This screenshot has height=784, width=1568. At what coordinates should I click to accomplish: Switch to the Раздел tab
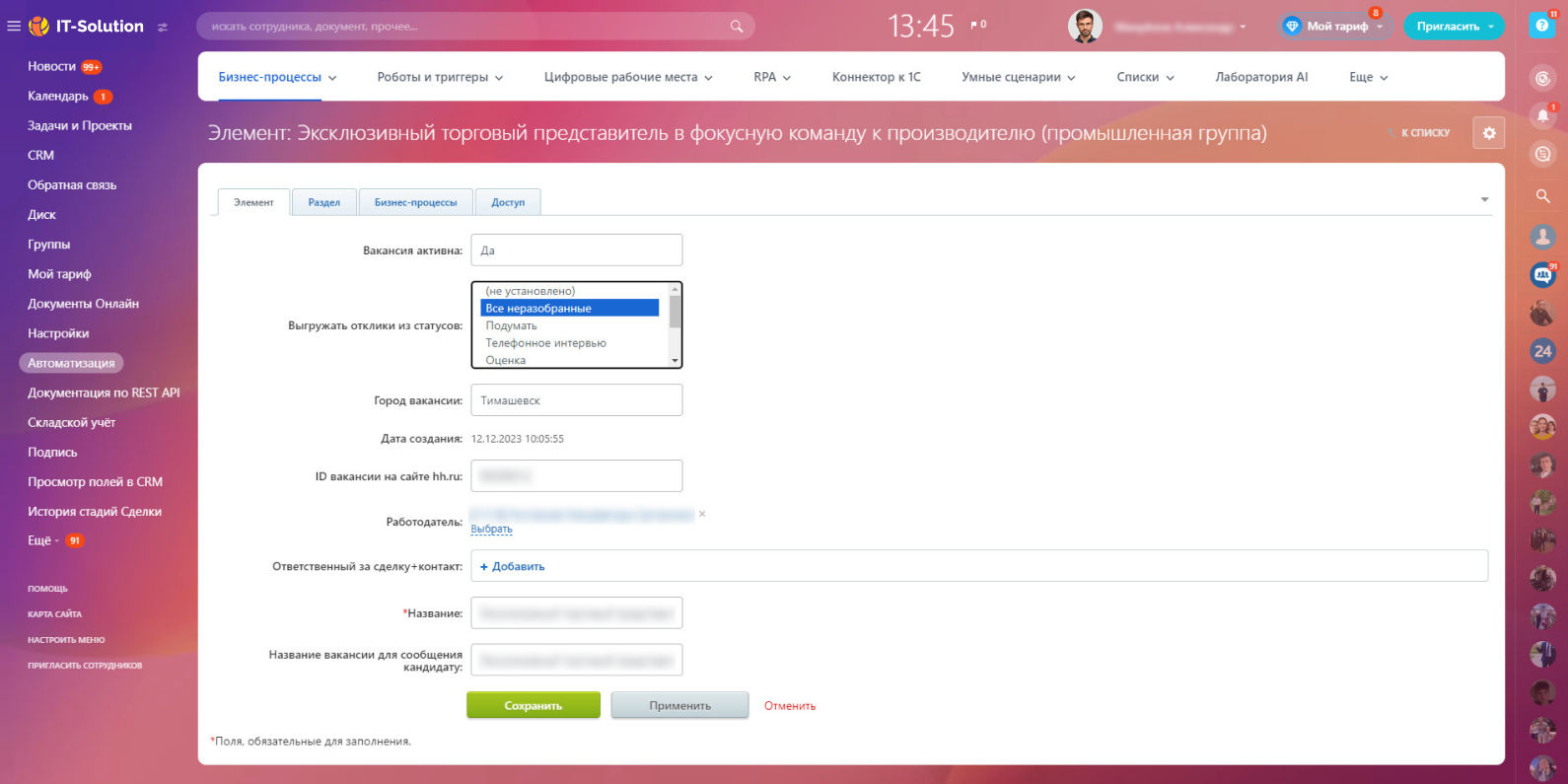point(323,202)
